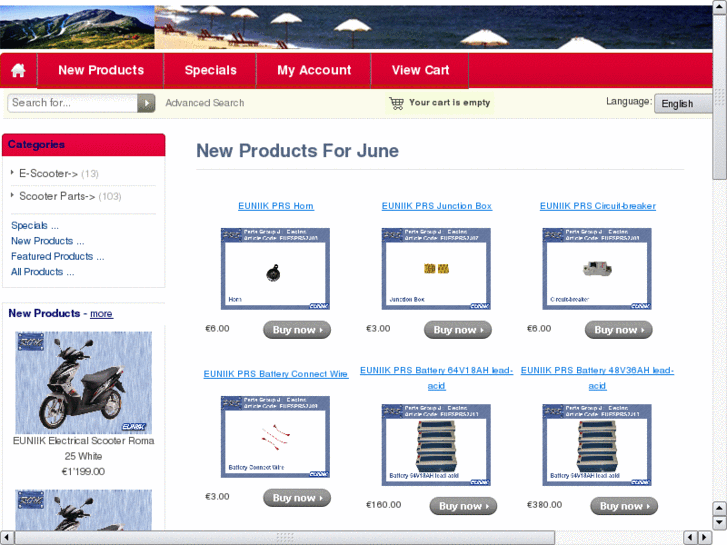Open the New Products menu tab
This screenshot has height=545, width=727.
point(101,70)
